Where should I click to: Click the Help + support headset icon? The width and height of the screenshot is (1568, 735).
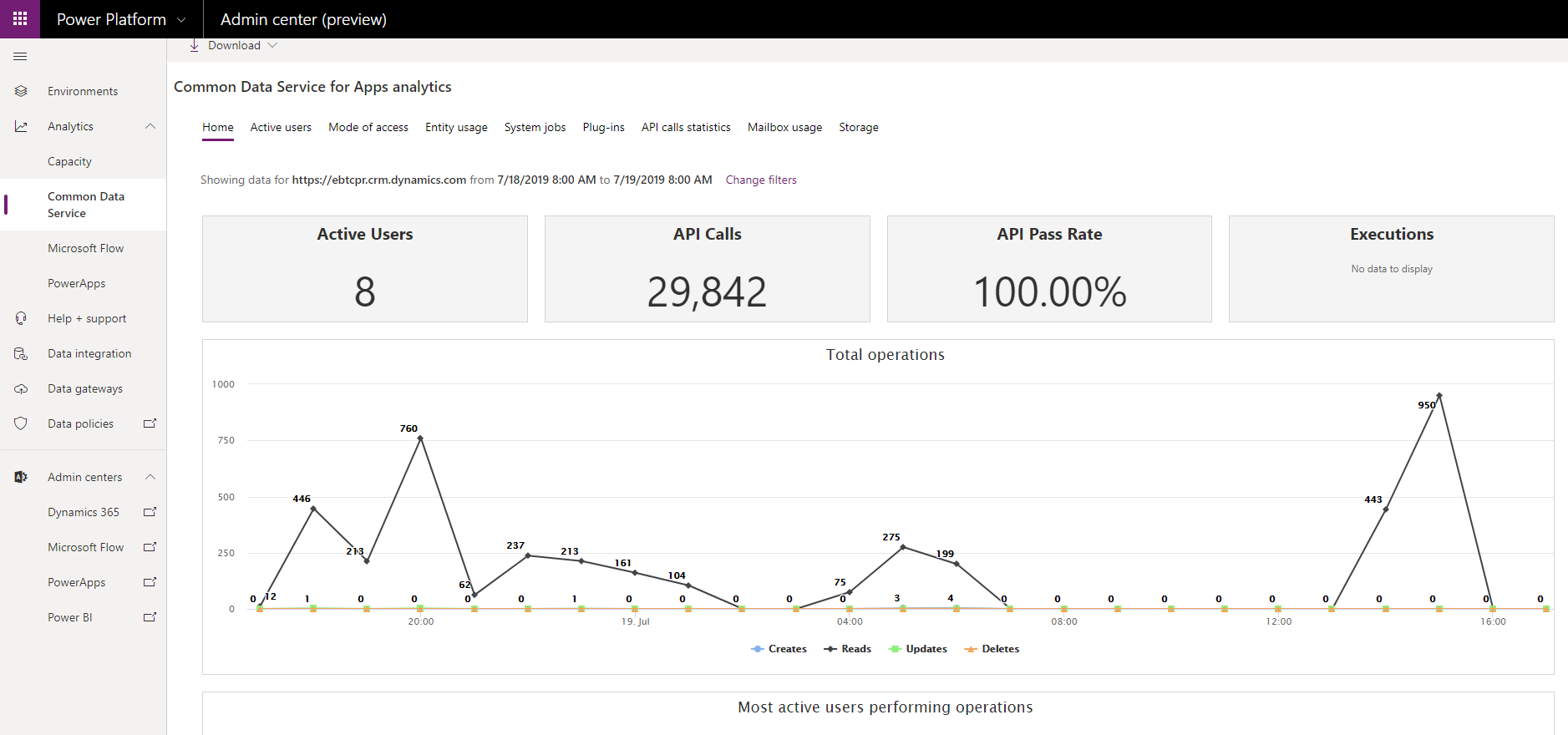click(x=21, y=318)
